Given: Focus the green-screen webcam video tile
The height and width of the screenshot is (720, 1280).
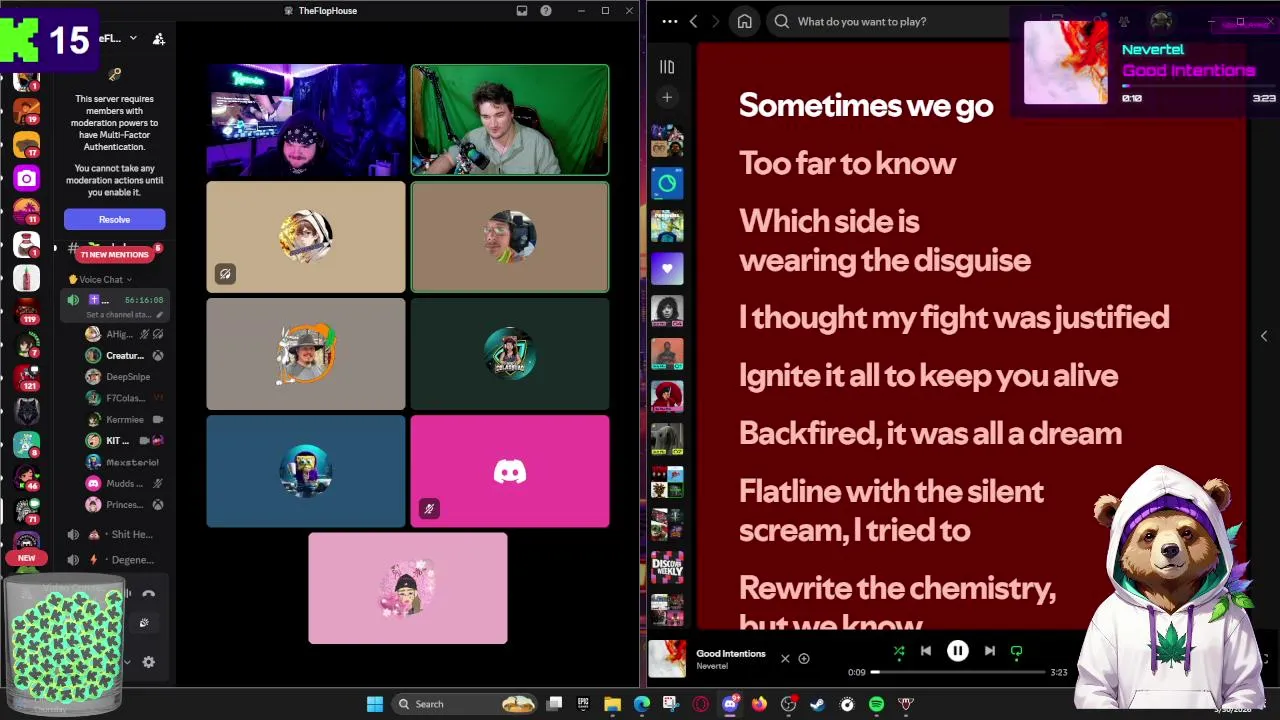Looking at the screenshot, I should (x=510, y=120).
